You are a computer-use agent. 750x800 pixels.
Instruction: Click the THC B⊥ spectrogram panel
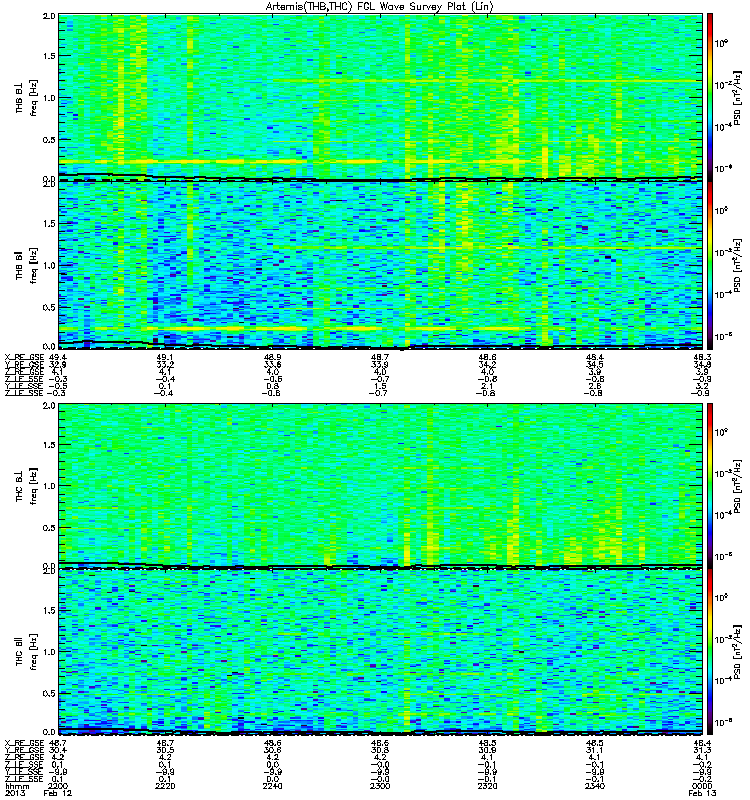(x=381, y=486)
